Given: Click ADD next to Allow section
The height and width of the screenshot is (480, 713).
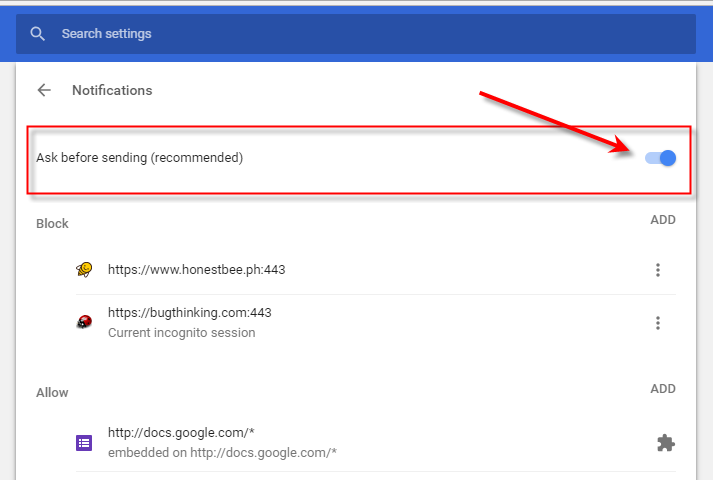Looking at the screenshot, I should [x=663, y=389].
